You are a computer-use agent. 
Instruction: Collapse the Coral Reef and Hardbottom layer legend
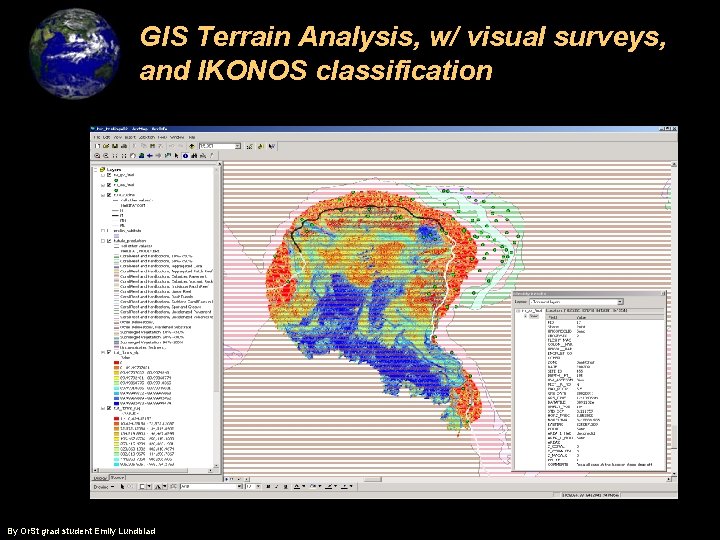103,241
